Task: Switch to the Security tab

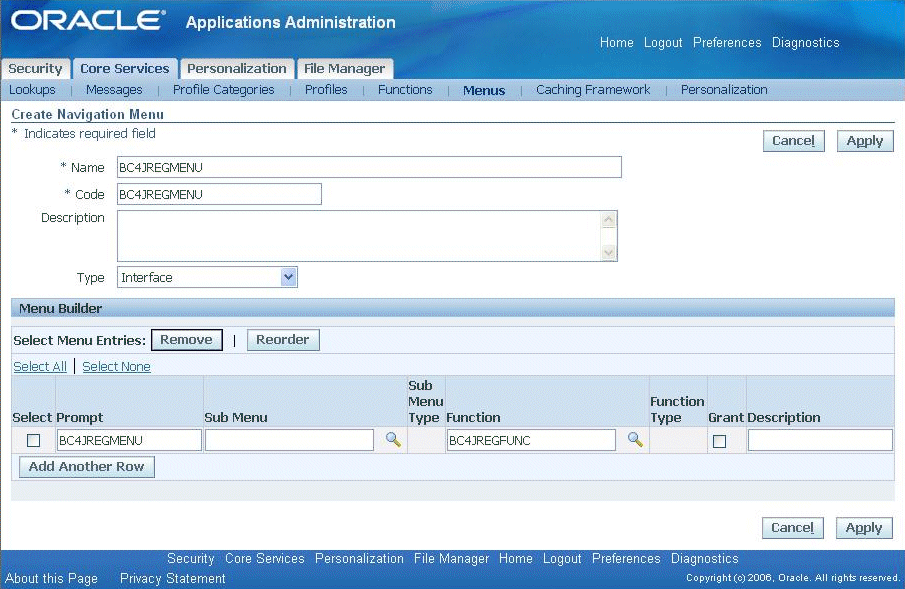Action: (35, 68)
